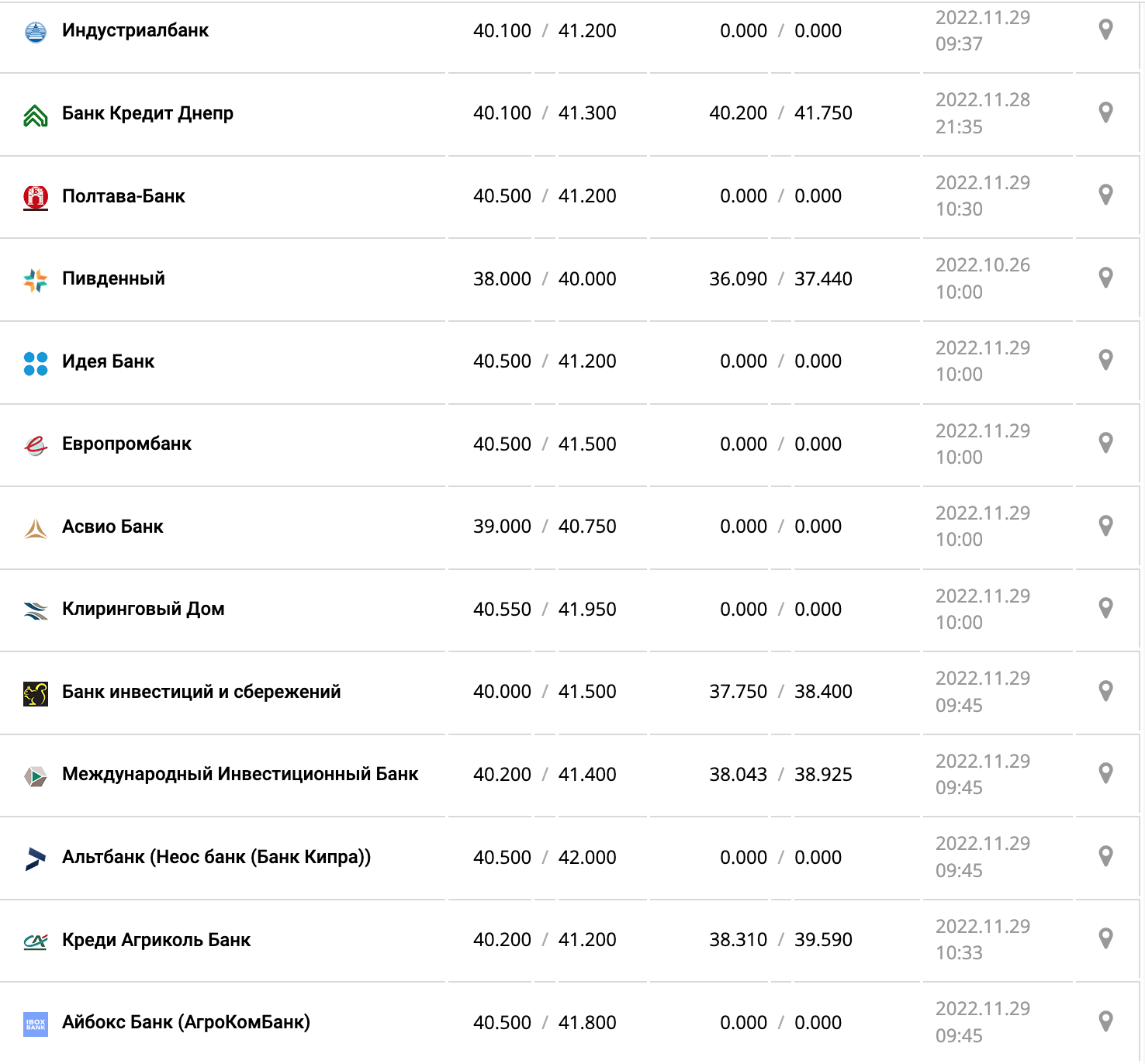Click the Альтбанк (Неос банк) link
Image resolution: width=1145 pixels, height=1064 pixels.
[x=216, y=857]
